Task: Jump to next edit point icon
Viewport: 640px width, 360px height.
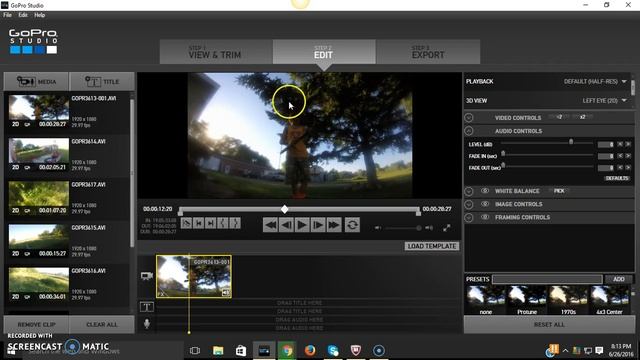Action: coord(211,223)
